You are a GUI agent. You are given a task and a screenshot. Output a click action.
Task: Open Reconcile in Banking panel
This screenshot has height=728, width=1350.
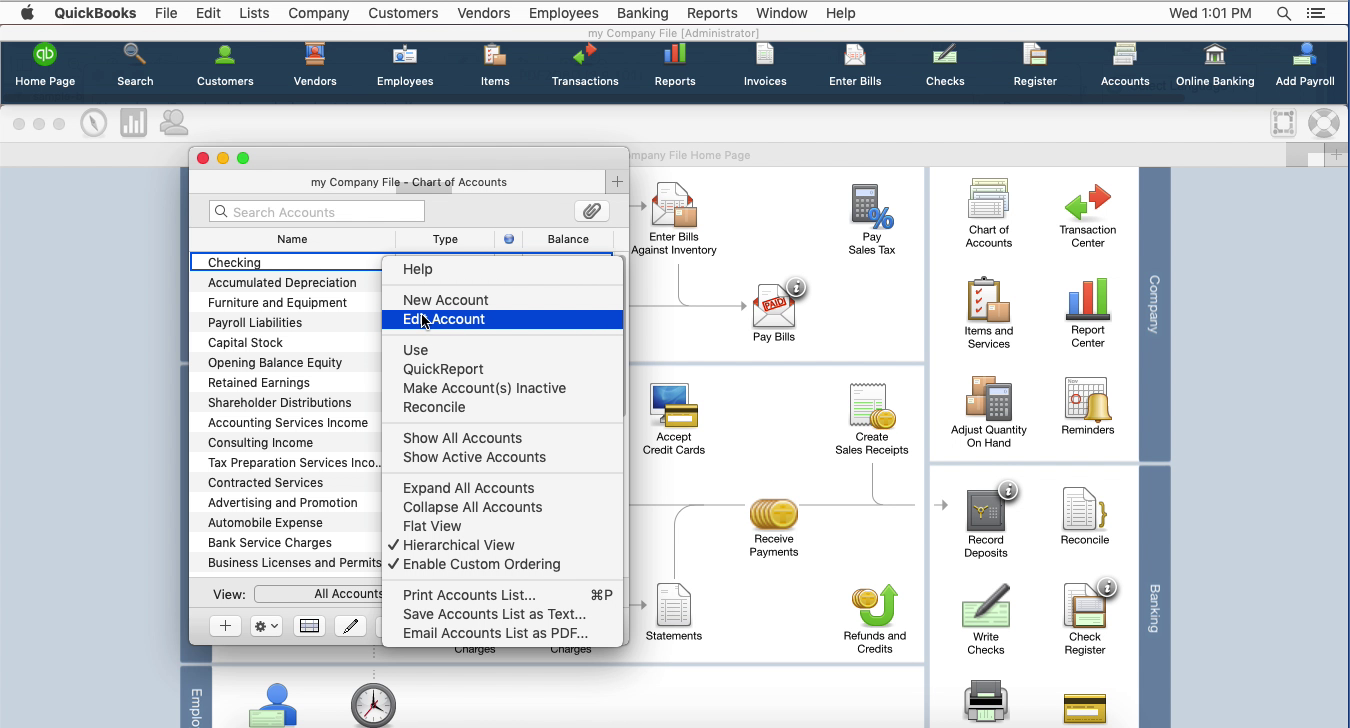1085,517
